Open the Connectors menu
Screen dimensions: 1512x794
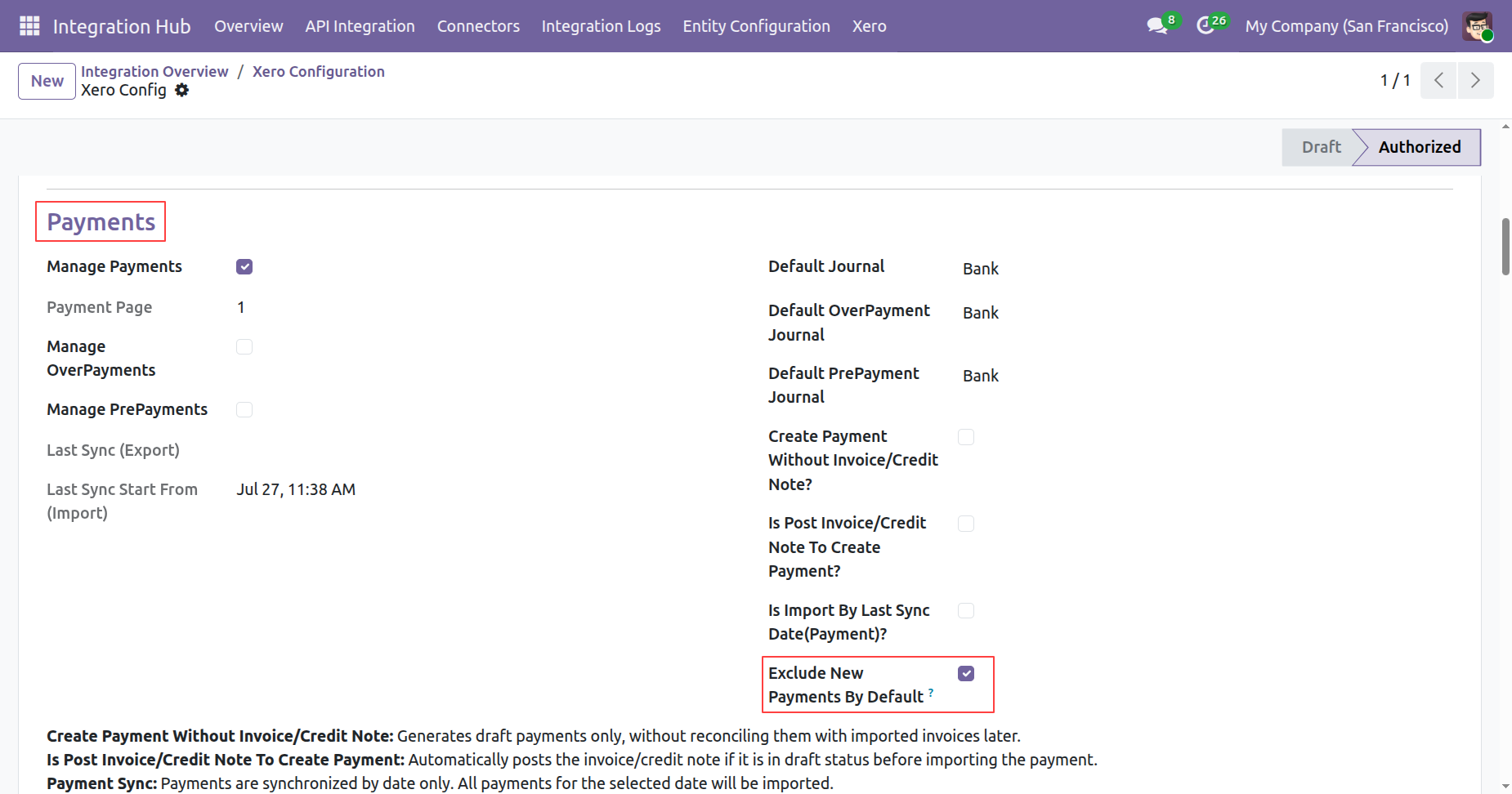(478, 26)
